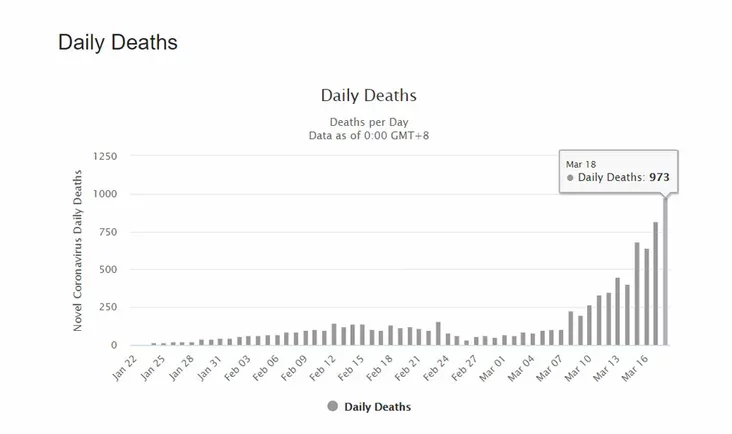The image size is (732, 434).
Task: Click the Mar 18 date in tooltip
Action: pos(582,162)
